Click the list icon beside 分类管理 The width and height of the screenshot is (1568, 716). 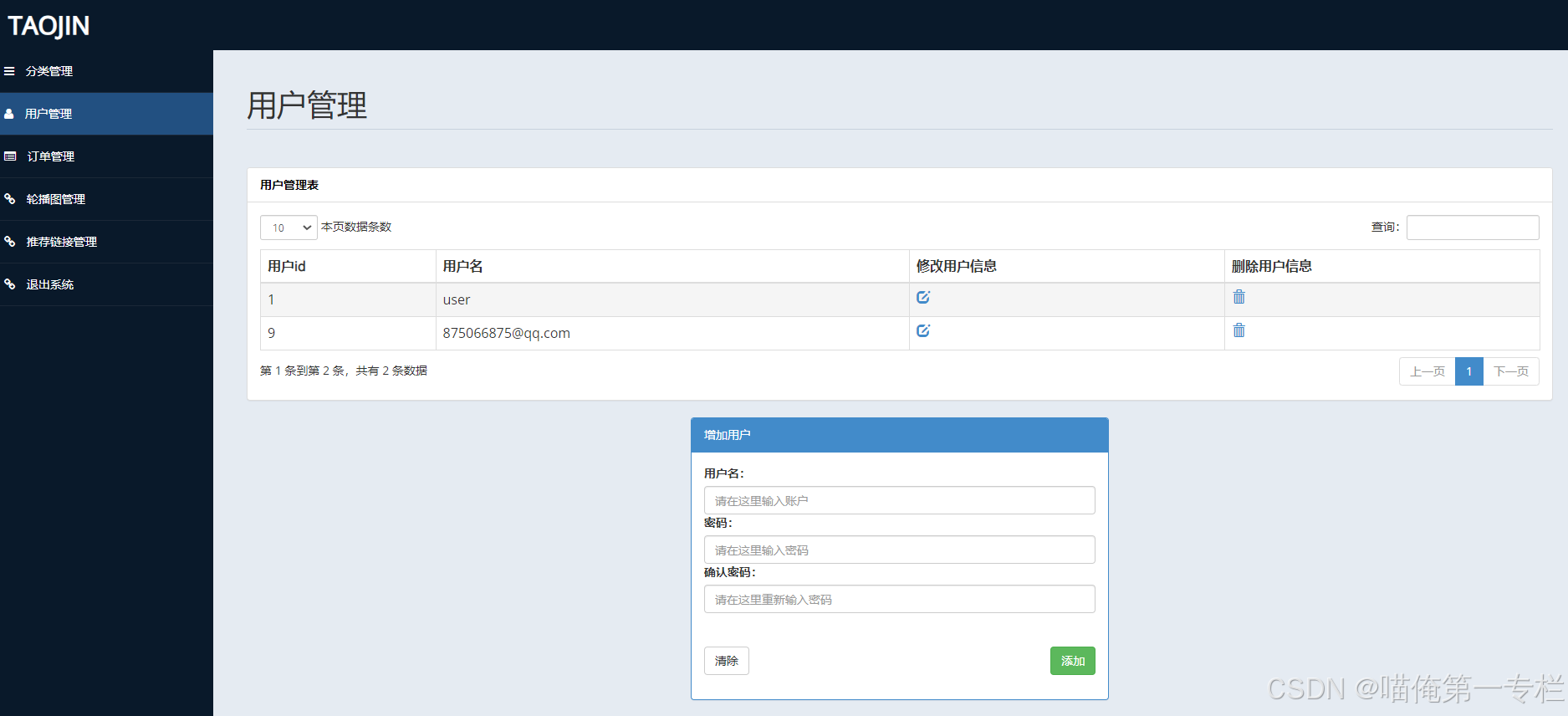tap(9, 71)
